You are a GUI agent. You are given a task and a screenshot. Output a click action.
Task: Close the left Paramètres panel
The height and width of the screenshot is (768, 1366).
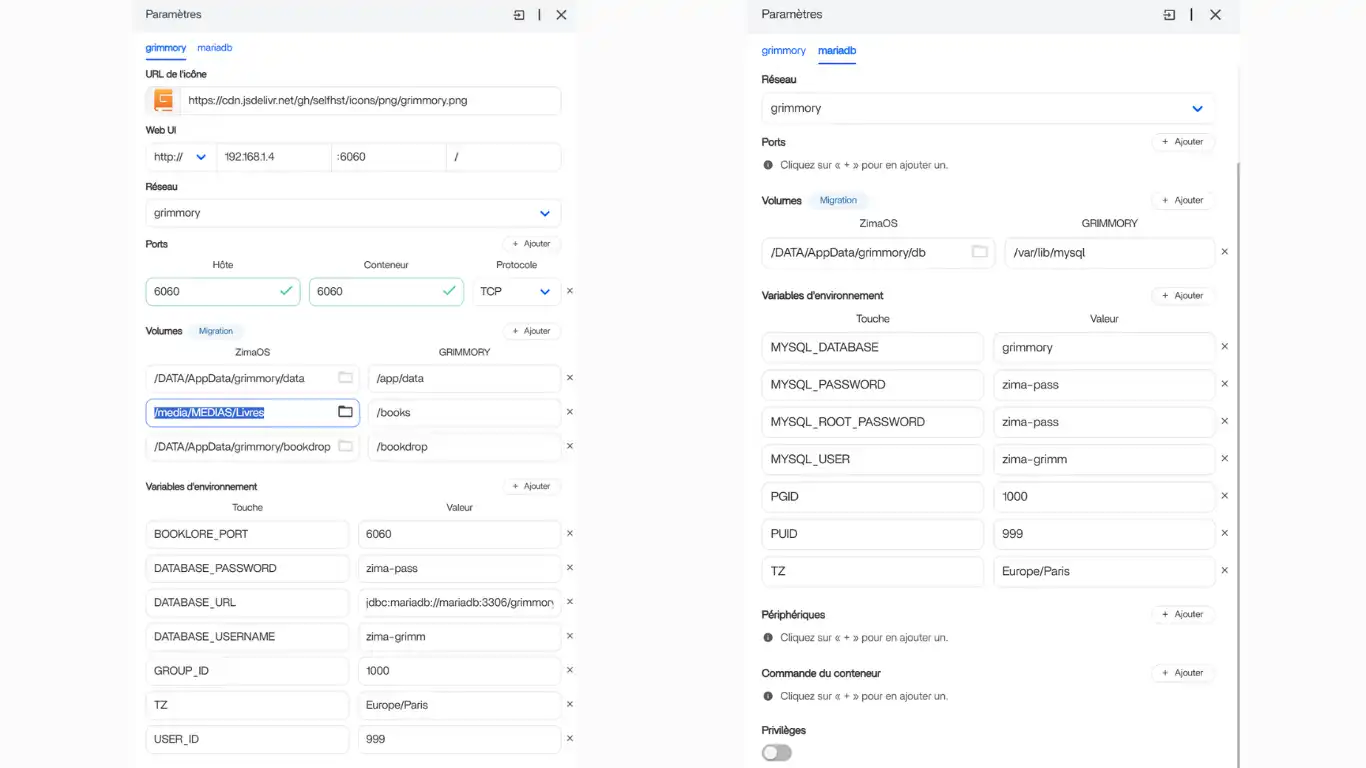561,15
